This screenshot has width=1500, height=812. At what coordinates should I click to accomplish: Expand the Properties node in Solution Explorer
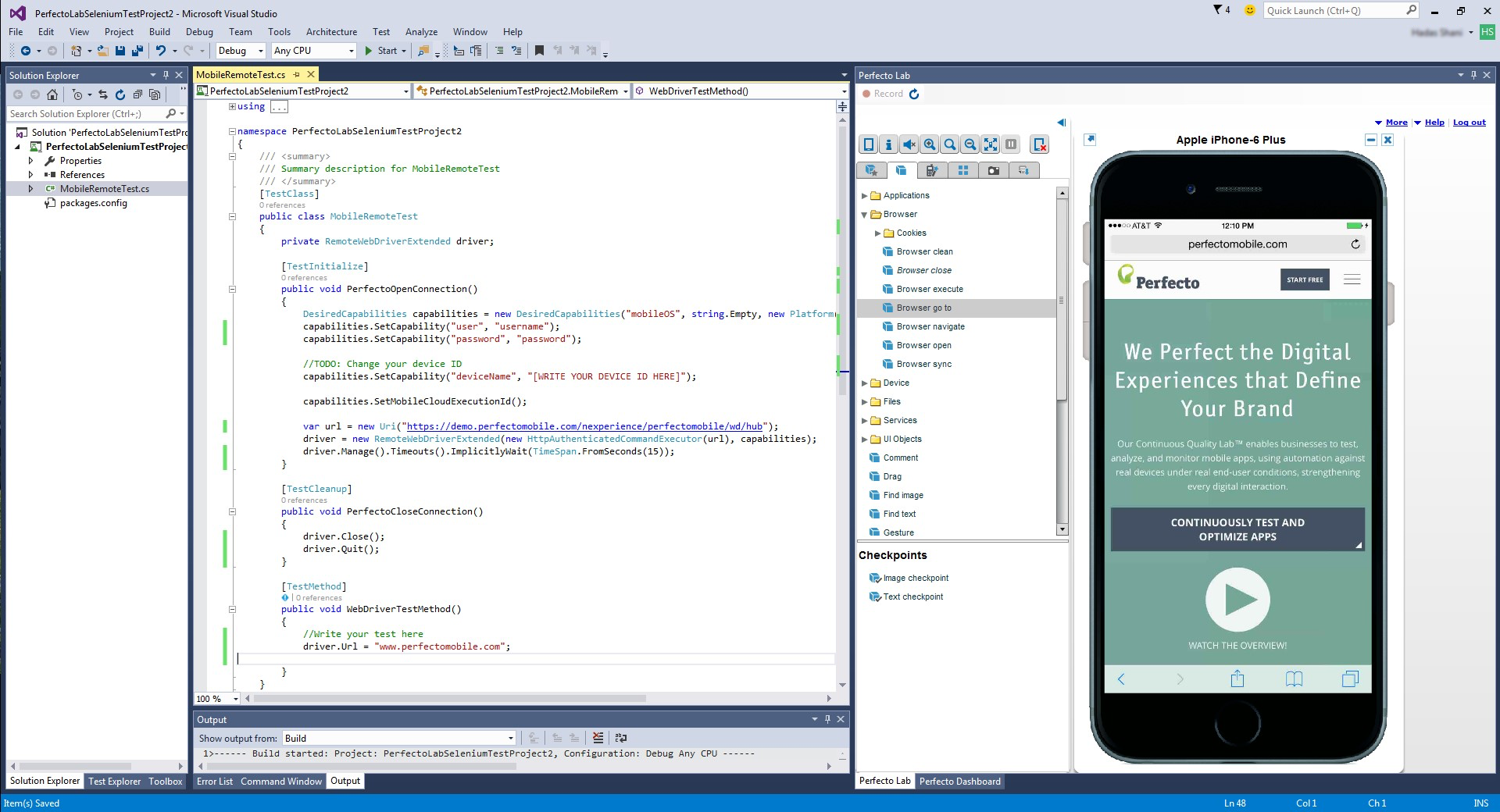pyautogui.click(x=31, y=161)
